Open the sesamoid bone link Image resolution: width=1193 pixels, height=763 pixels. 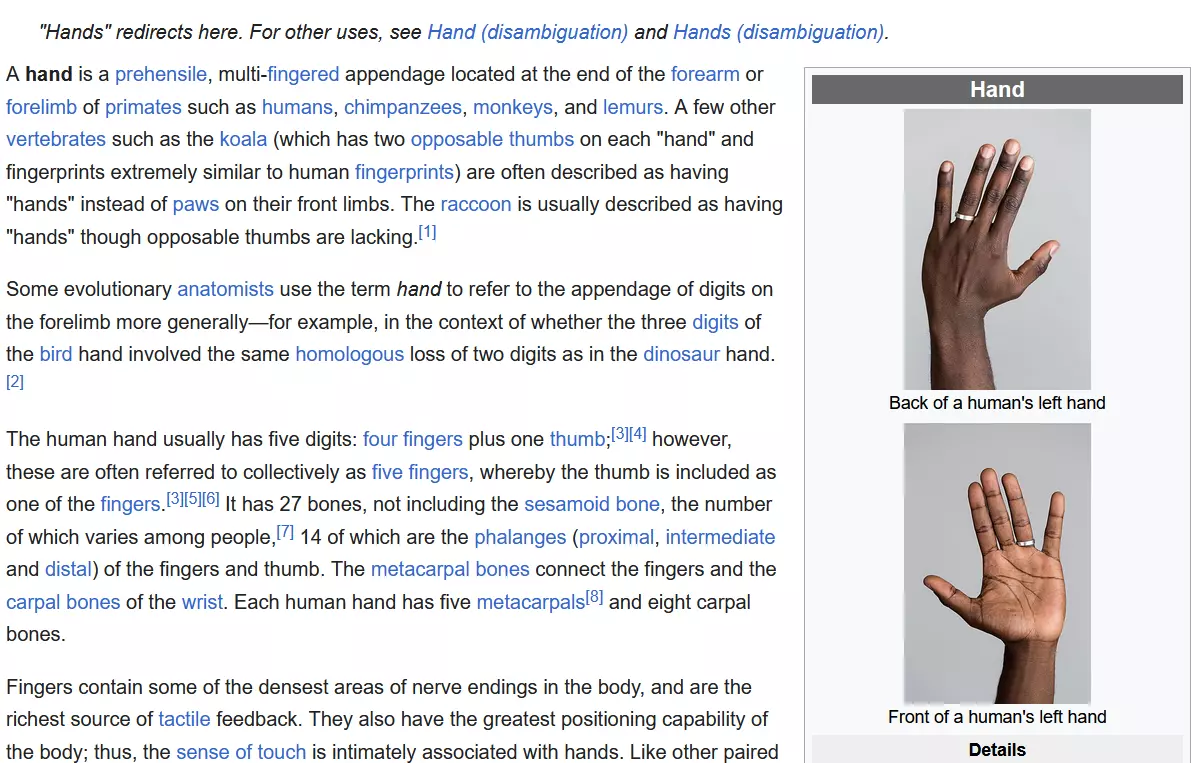point(592,504)
